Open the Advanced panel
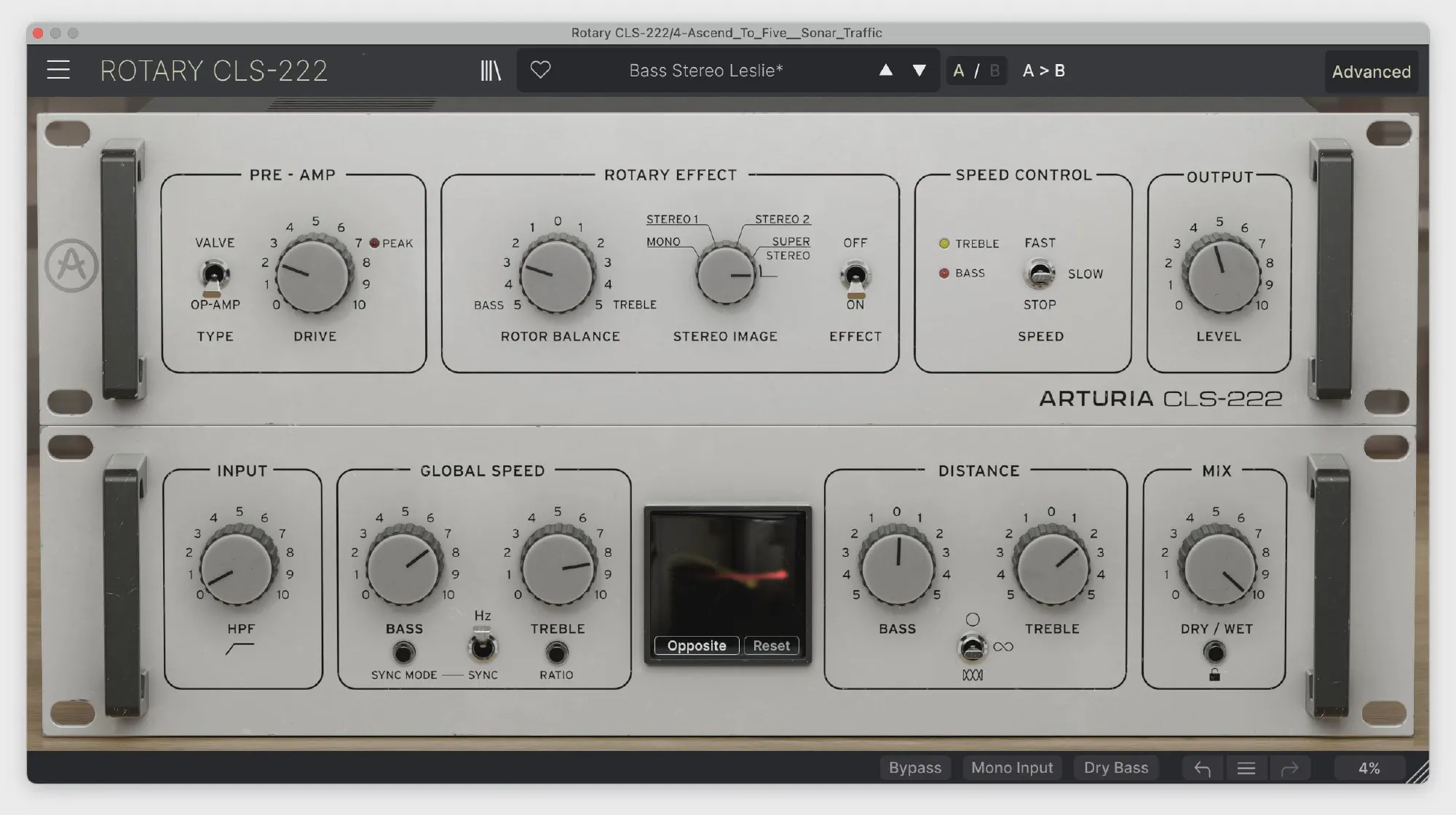The image size is (1456, 815). pyautogui.click(x=1371, y=71)
